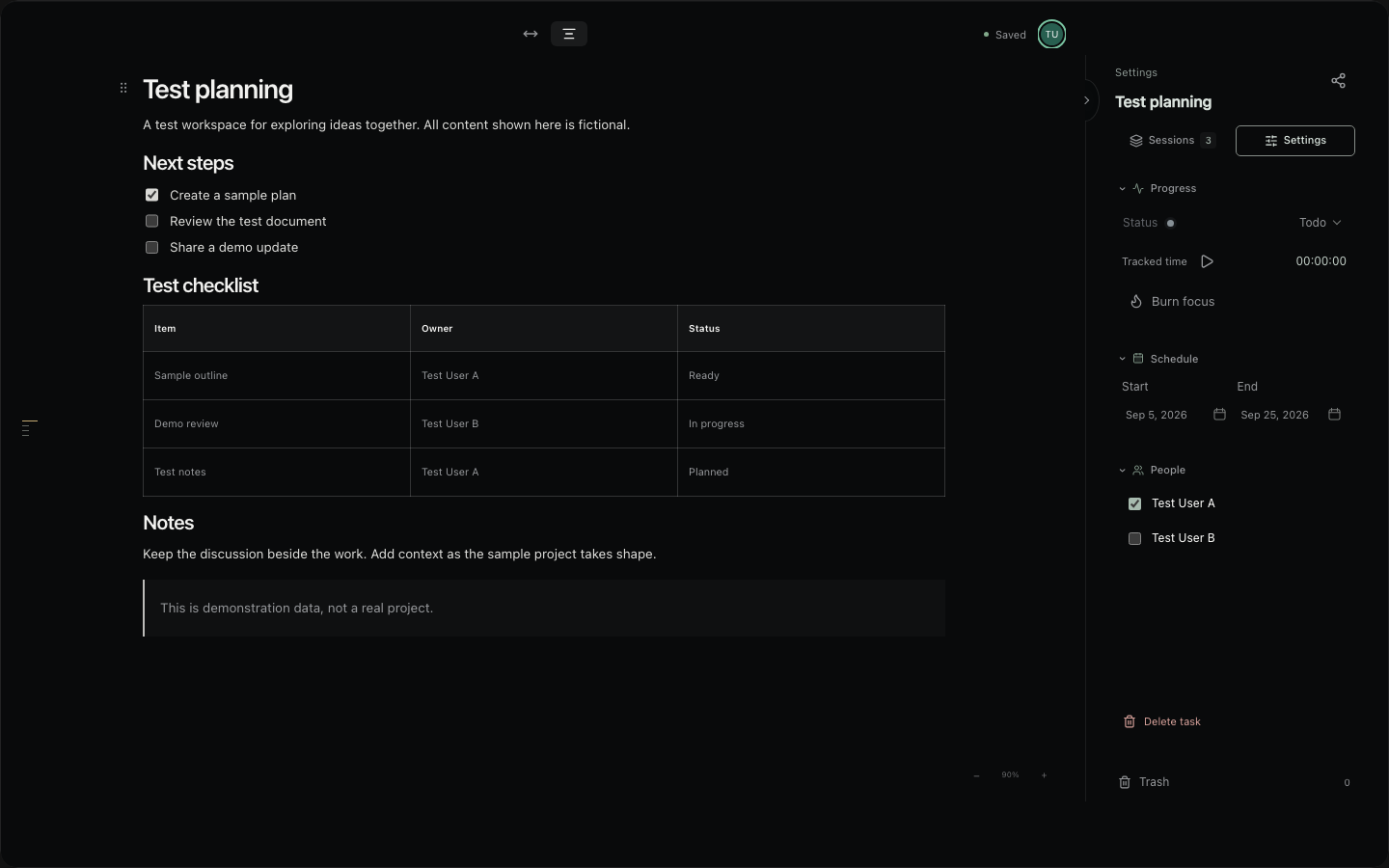
Task: Zoom in with the plus icon
Action: click(x=1044, y=775)
